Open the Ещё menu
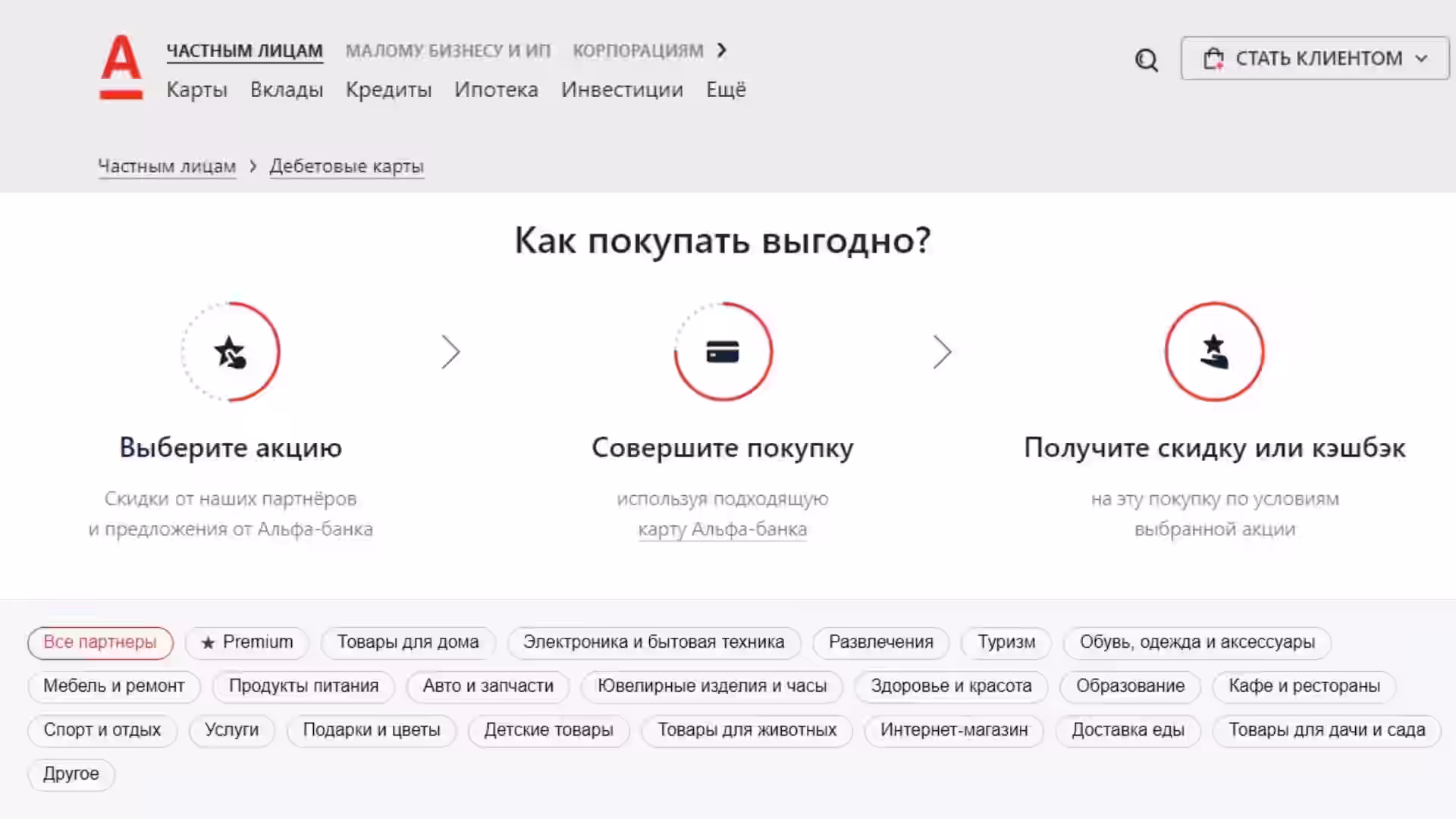 [726, 89]
